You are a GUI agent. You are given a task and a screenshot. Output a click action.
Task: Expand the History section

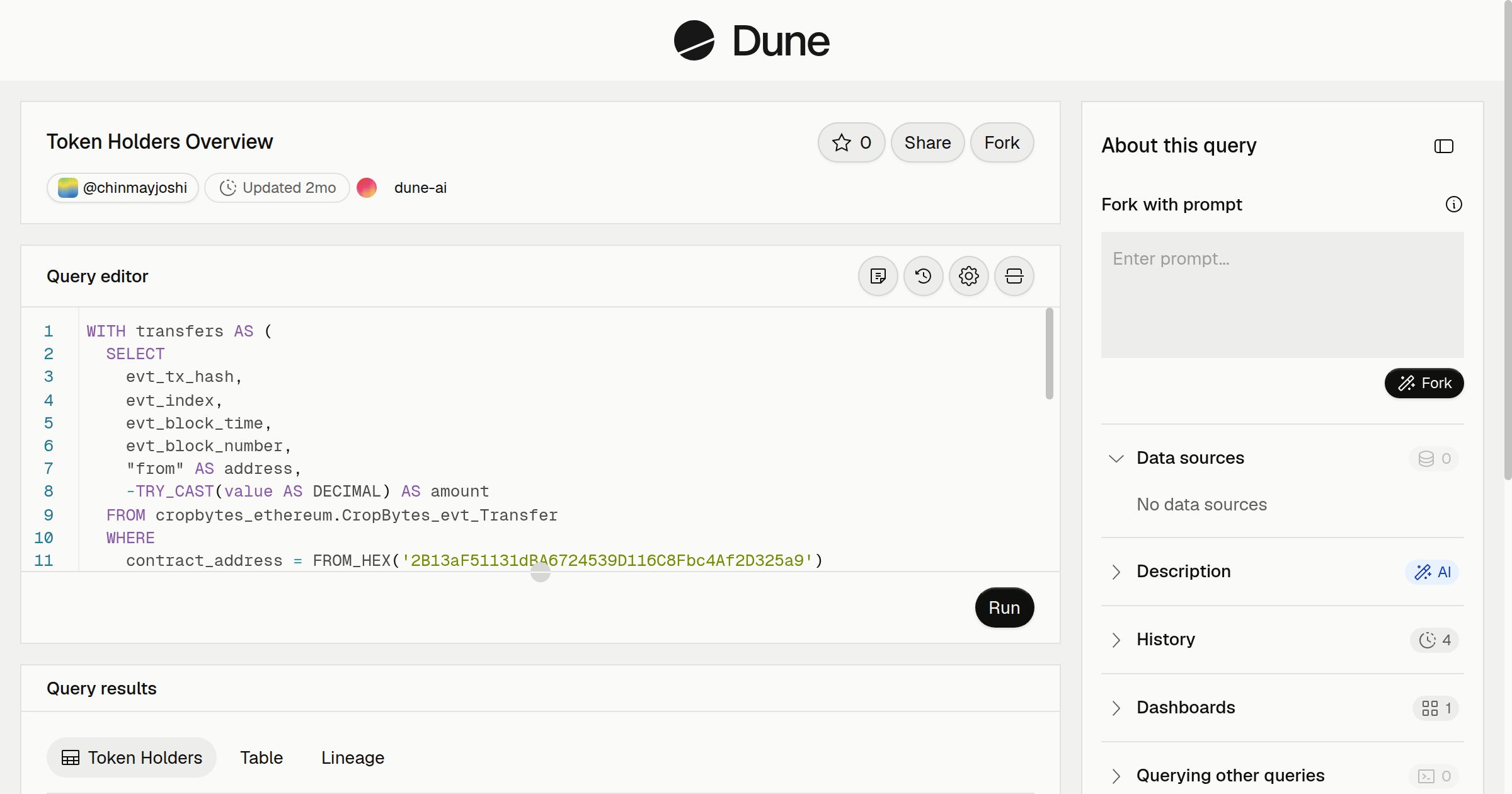point(1116,640)
